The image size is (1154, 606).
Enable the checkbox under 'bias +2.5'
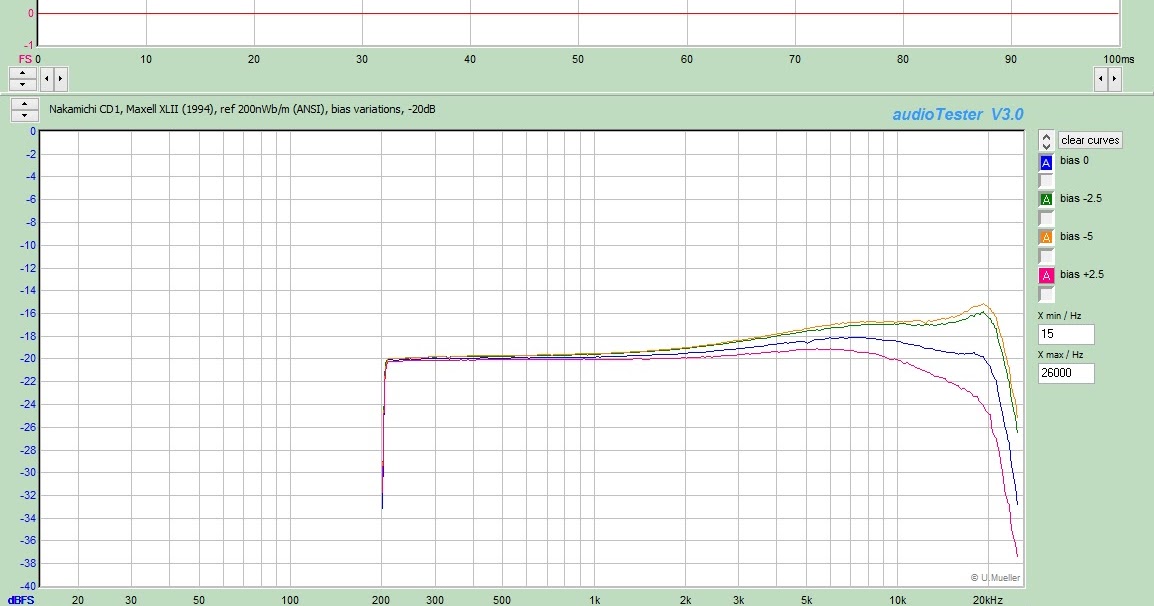(x=1044, y=294)
